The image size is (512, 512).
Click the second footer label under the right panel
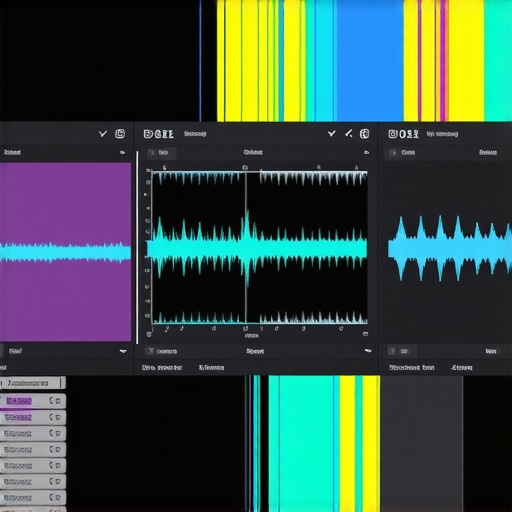tap(461, 368)
